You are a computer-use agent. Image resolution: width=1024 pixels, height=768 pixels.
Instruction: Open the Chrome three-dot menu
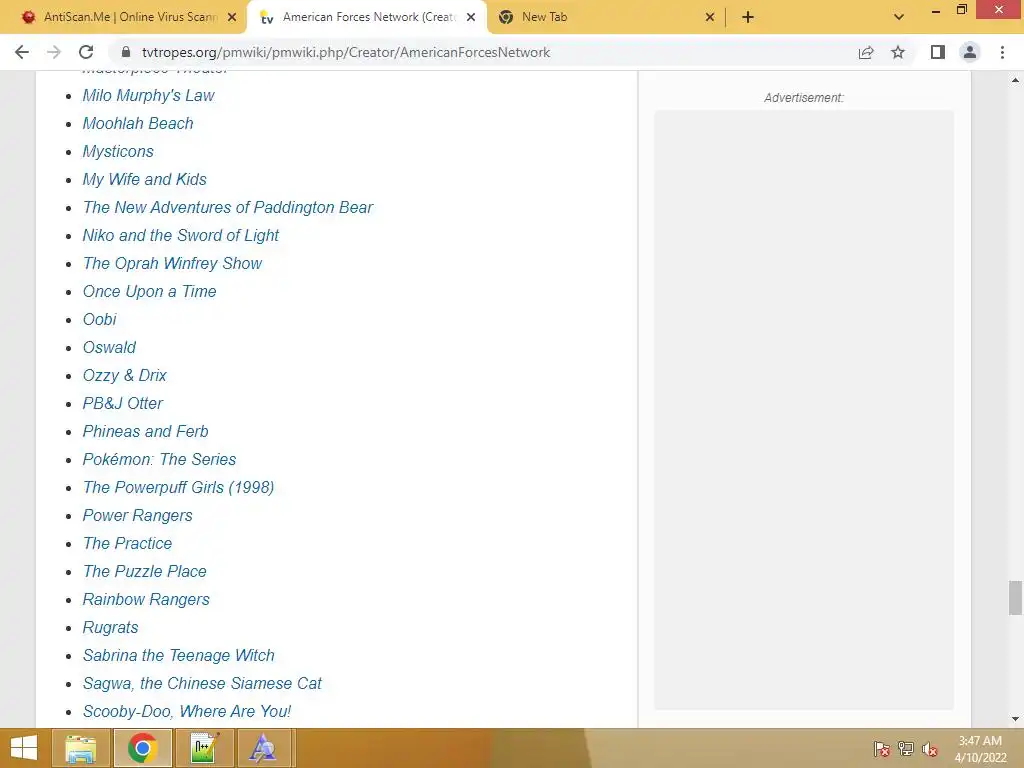[1002, 52]
